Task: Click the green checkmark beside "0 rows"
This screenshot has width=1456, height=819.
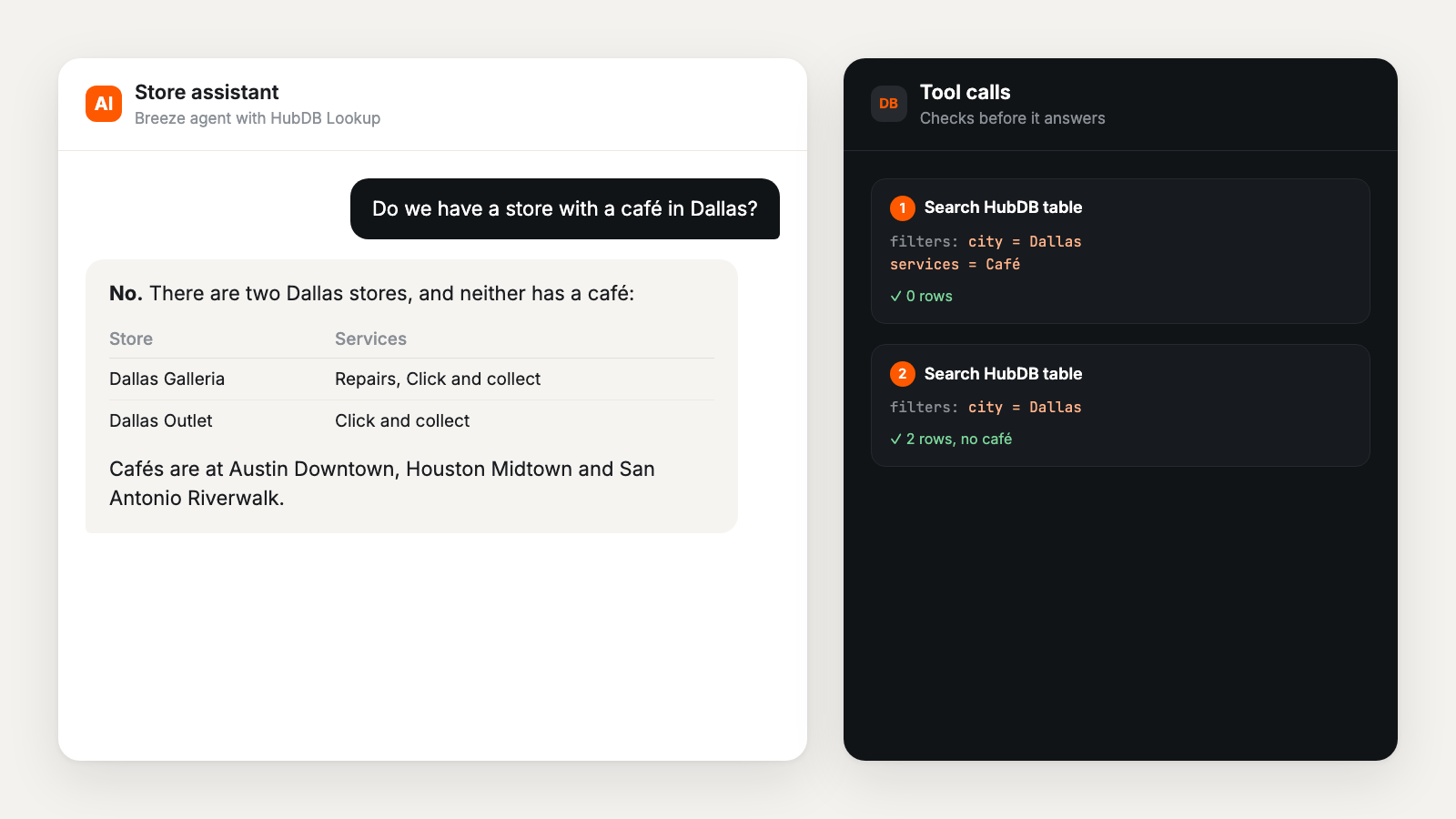Action: coord(896,297)
